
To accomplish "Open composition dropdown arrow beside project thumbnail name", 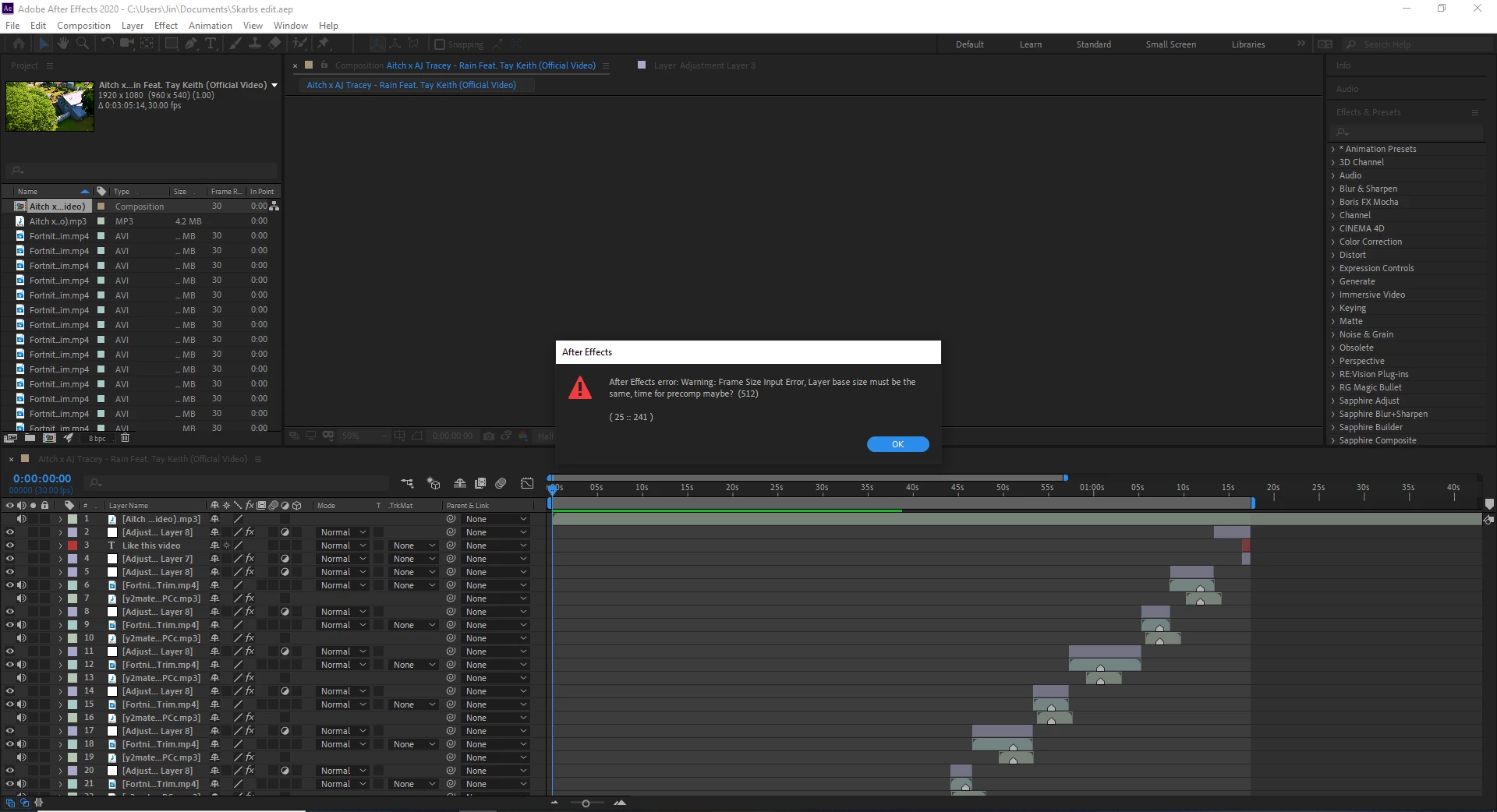I will tap(274, 85).
